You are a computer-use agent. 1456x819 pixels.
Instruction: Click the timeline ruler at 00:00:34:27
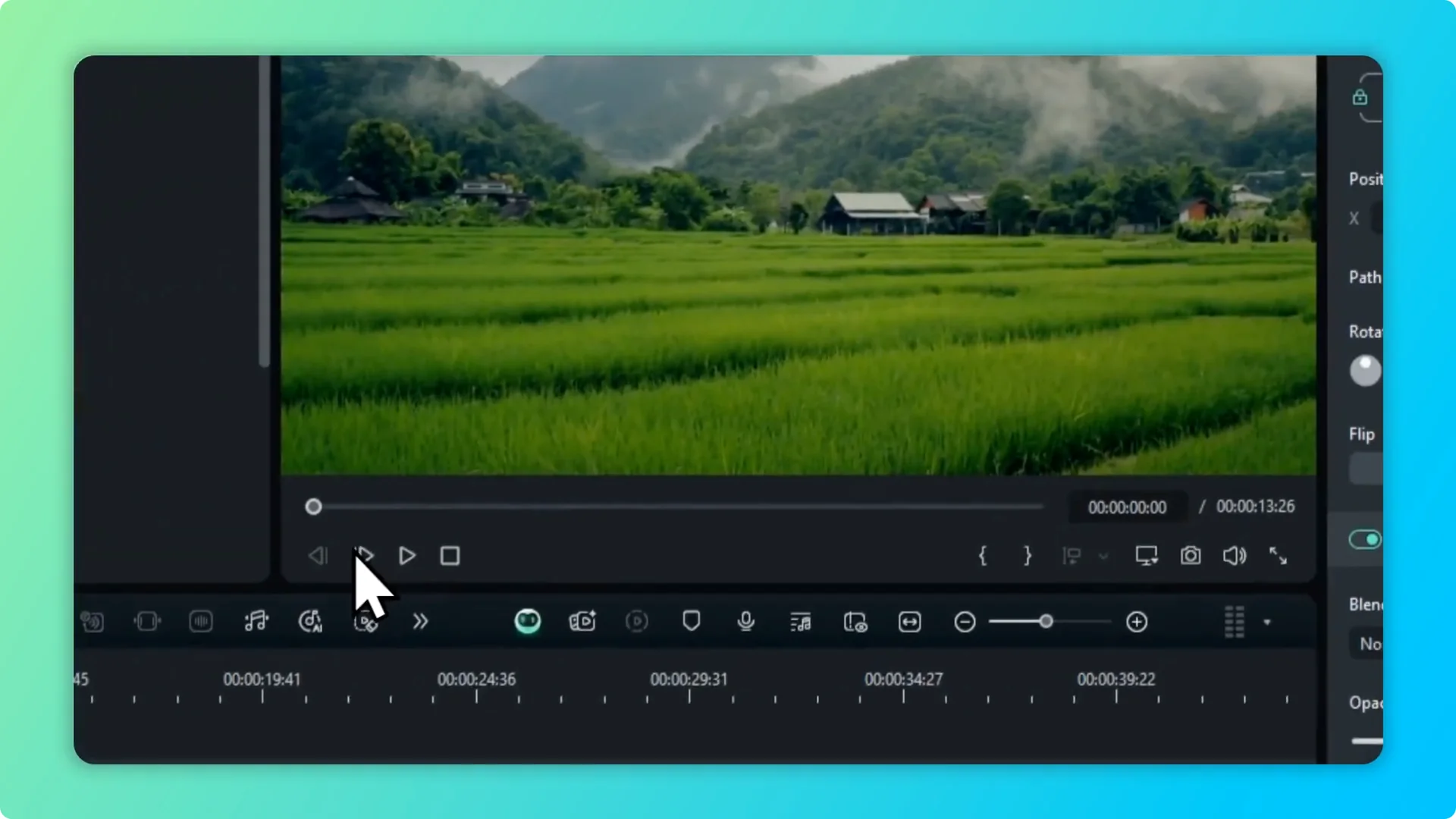pyautogui.click(x=904, y=679)
